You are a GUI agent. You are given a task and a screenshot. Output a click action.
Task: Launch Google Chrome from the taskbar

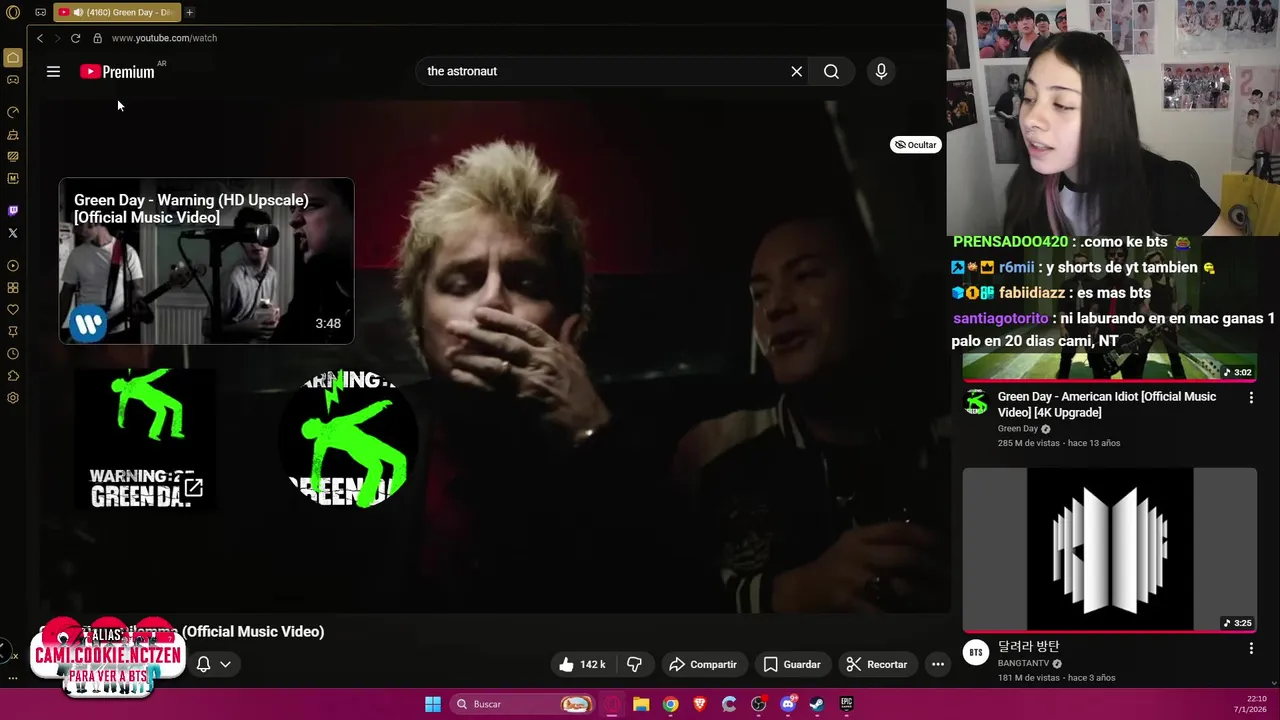pos(670,704)
